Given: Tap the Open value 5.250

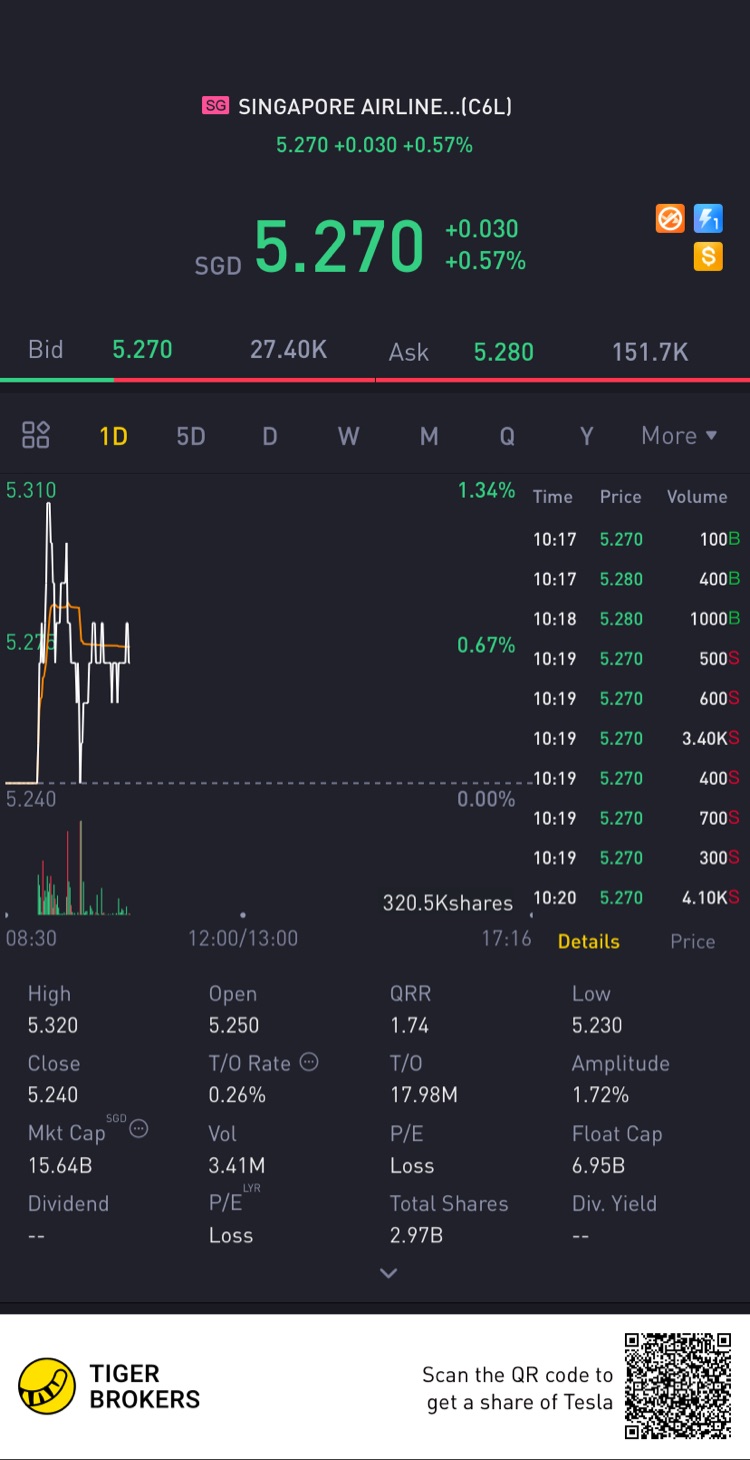Looking at the screenshot, I should (x=234, y=1026).
